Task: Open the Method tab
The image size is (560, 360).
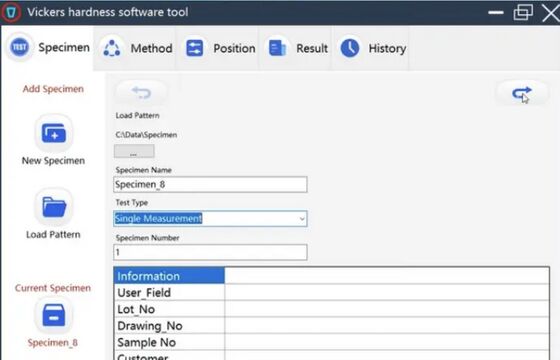Action: pyautogui.click(x=135, y=48)
